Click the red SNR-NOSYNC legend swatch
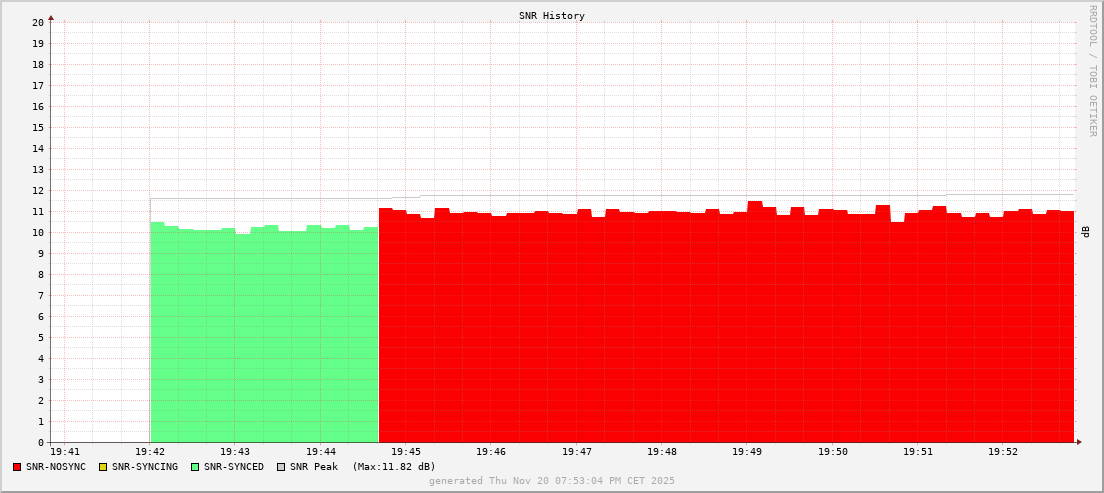Image resolution: width=1104 pixels, height=493 pixels. [17, 467]
